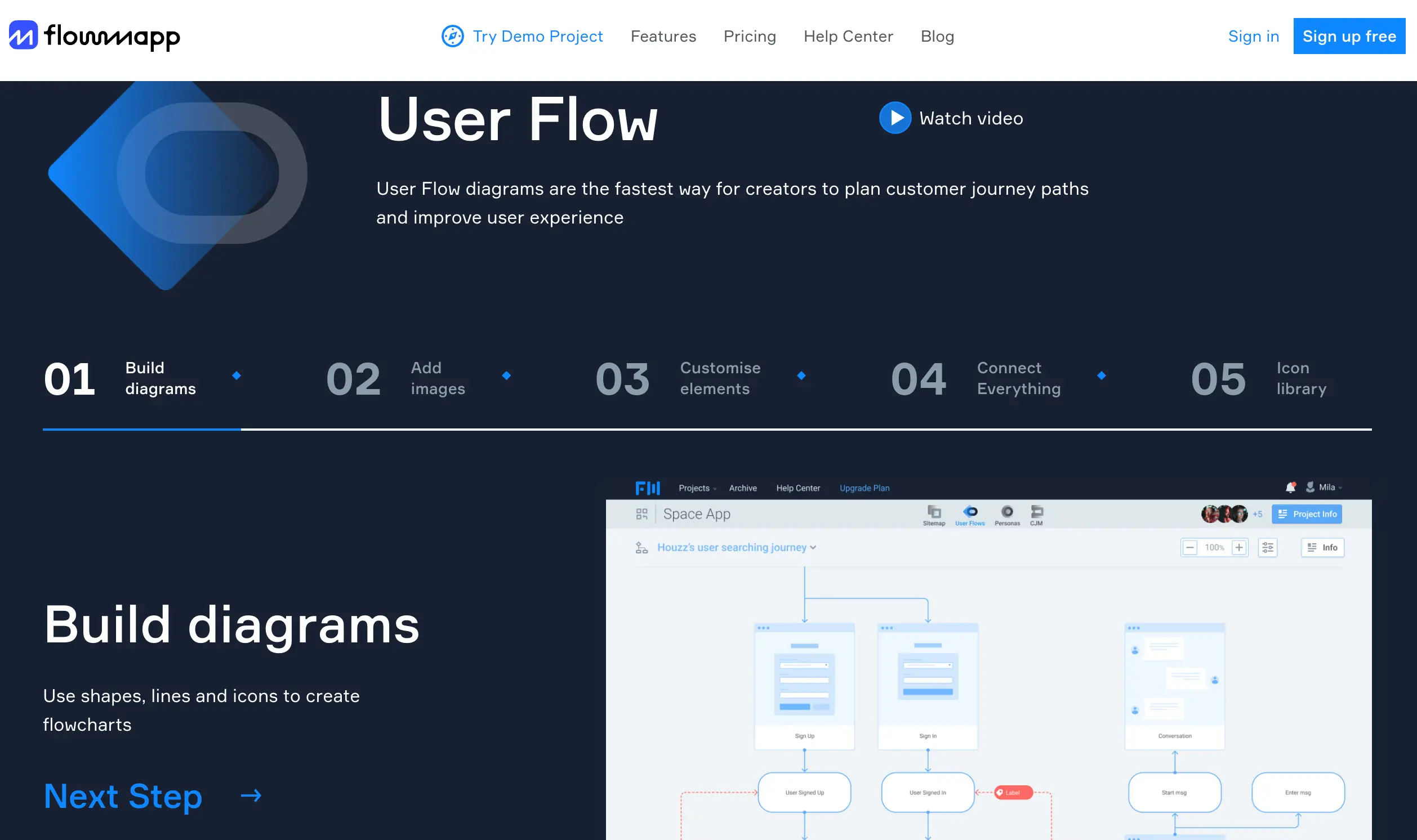Viewport: 1417px width, 840px height.
Task: Click the grid icon beside Space App
Action: point(641,514)
